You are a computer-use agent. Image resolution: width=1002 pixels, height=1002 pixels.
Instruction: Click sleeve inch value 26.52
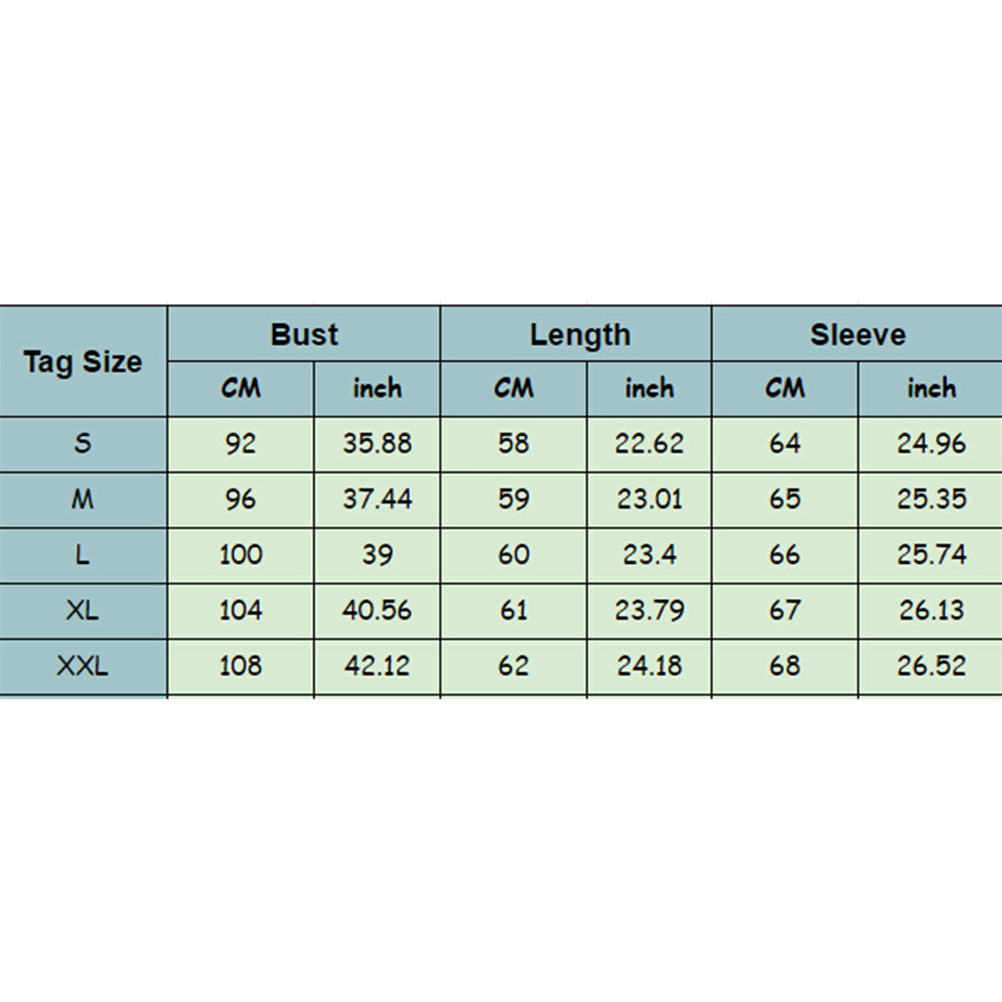pyautogui.click(x=931, y=665)
